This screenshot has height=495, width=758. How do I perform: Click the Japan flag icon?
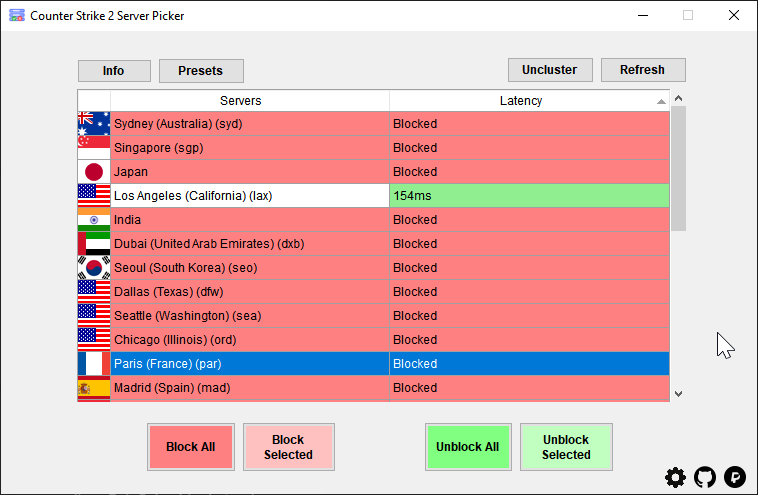[94, 172]
